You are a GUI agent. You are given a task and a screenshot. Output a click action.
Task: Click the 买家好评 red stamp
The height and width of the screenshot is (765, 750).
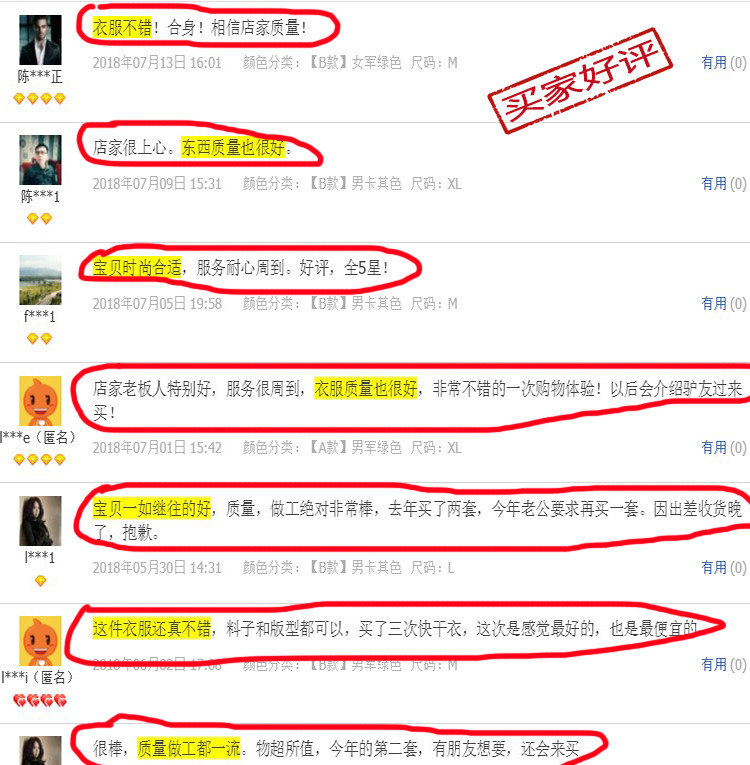pyautogui.click(x=580, y=81)
